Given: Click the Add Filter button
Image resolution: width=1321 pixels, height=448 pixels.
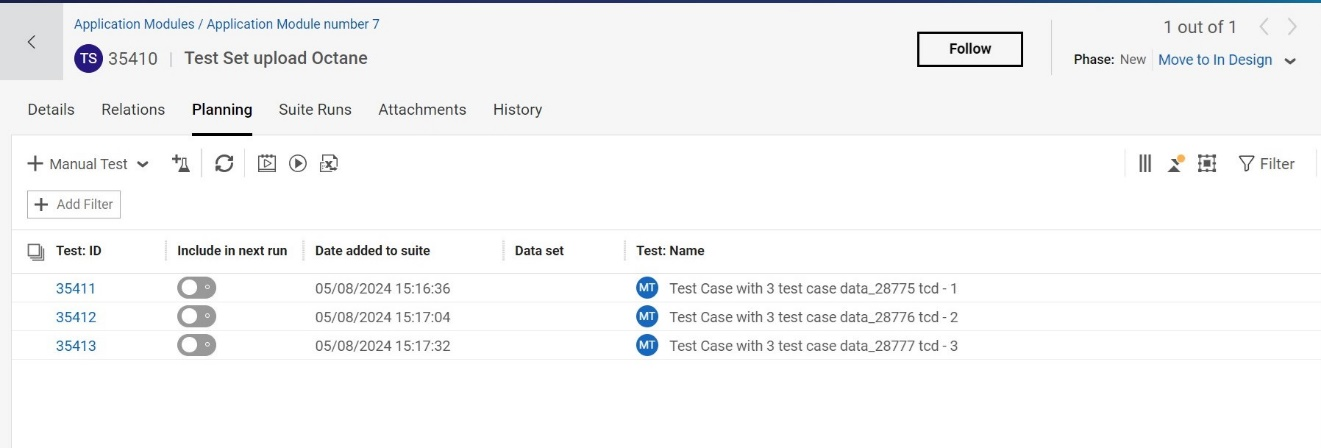Looking at the screenshot, I should [74, 204].
